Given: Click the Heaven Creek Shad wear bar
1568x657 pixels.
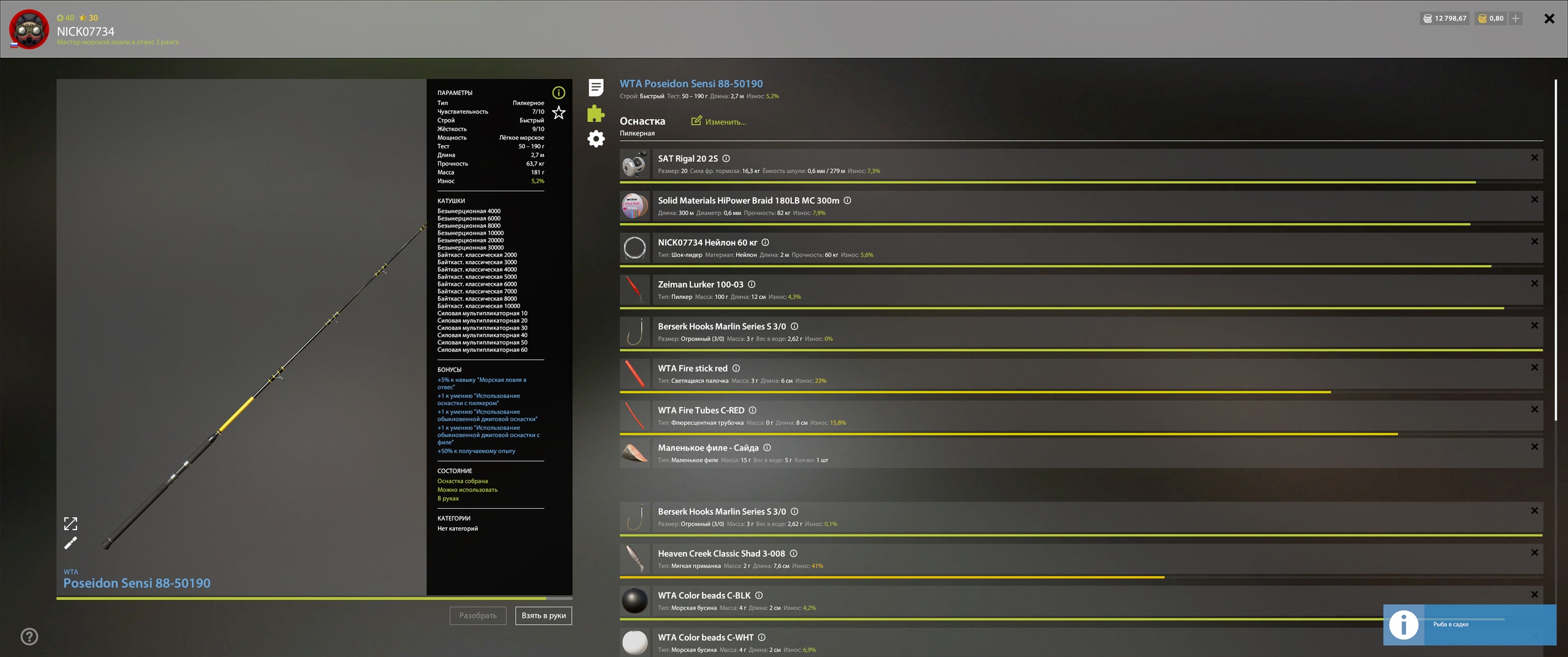Looking at the screenshot, I should coord(1081,577).
